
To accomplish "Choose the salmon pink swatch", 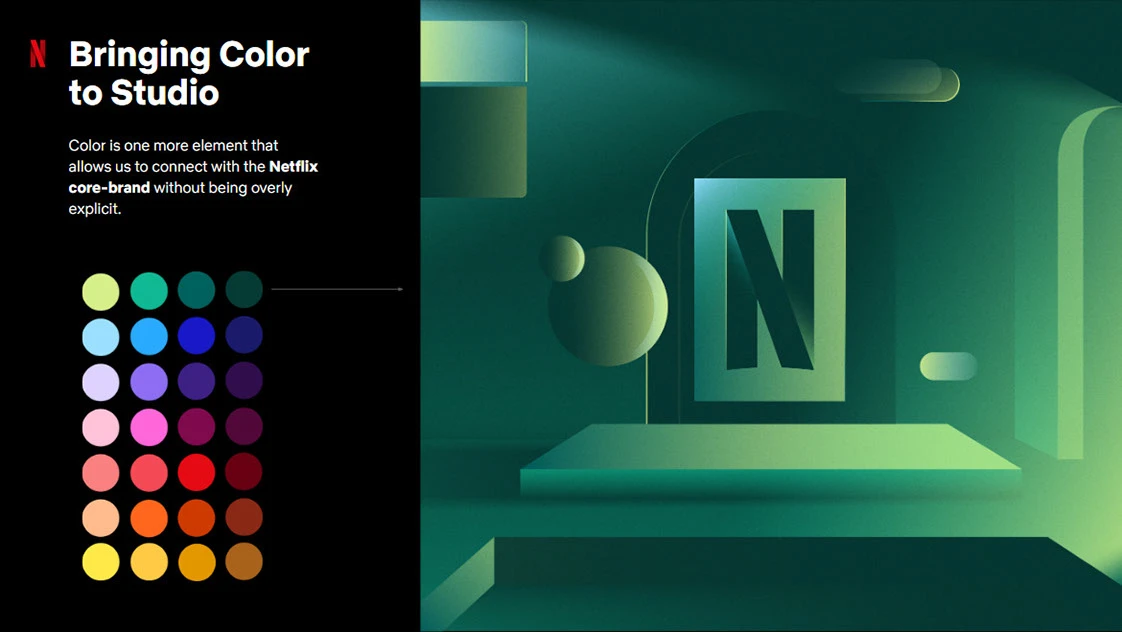I will click(101, 473).
